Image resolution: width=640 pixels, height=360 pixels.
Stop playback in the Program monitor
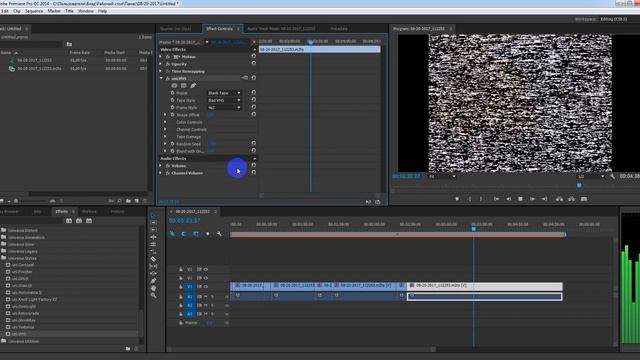[x=520, y=199]
